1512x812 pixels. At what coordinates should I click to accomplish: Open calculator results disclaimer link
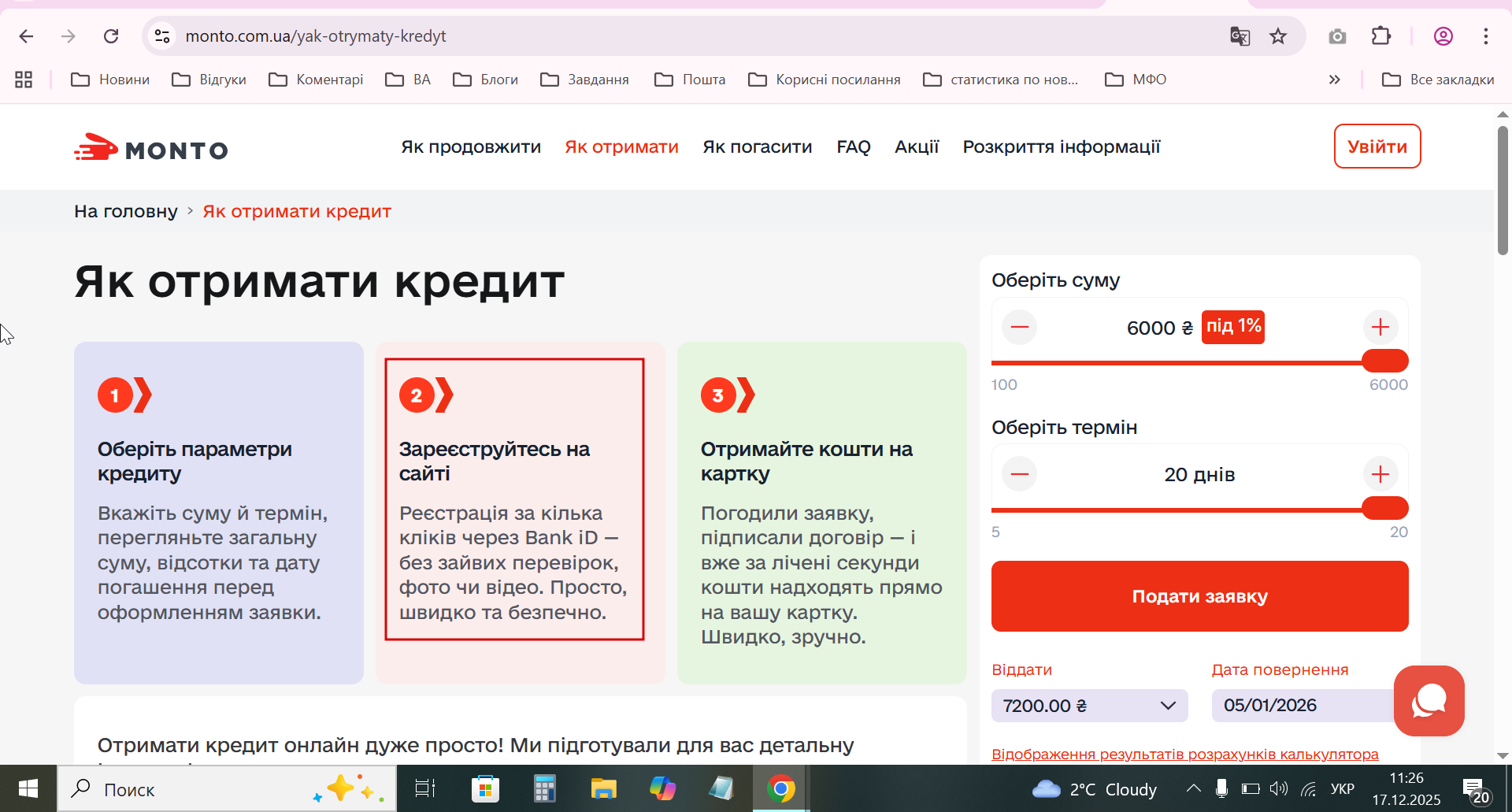(x=1184, y=754)
